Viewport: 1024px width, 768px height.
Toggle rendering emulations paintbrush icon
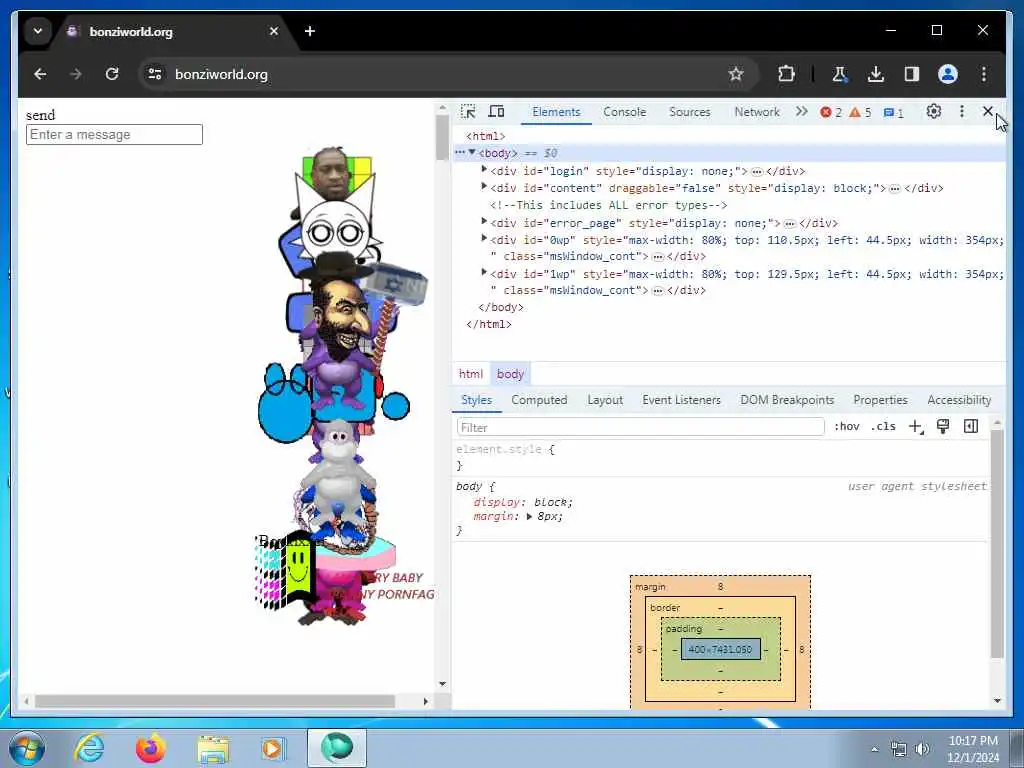tap(943, 426)
